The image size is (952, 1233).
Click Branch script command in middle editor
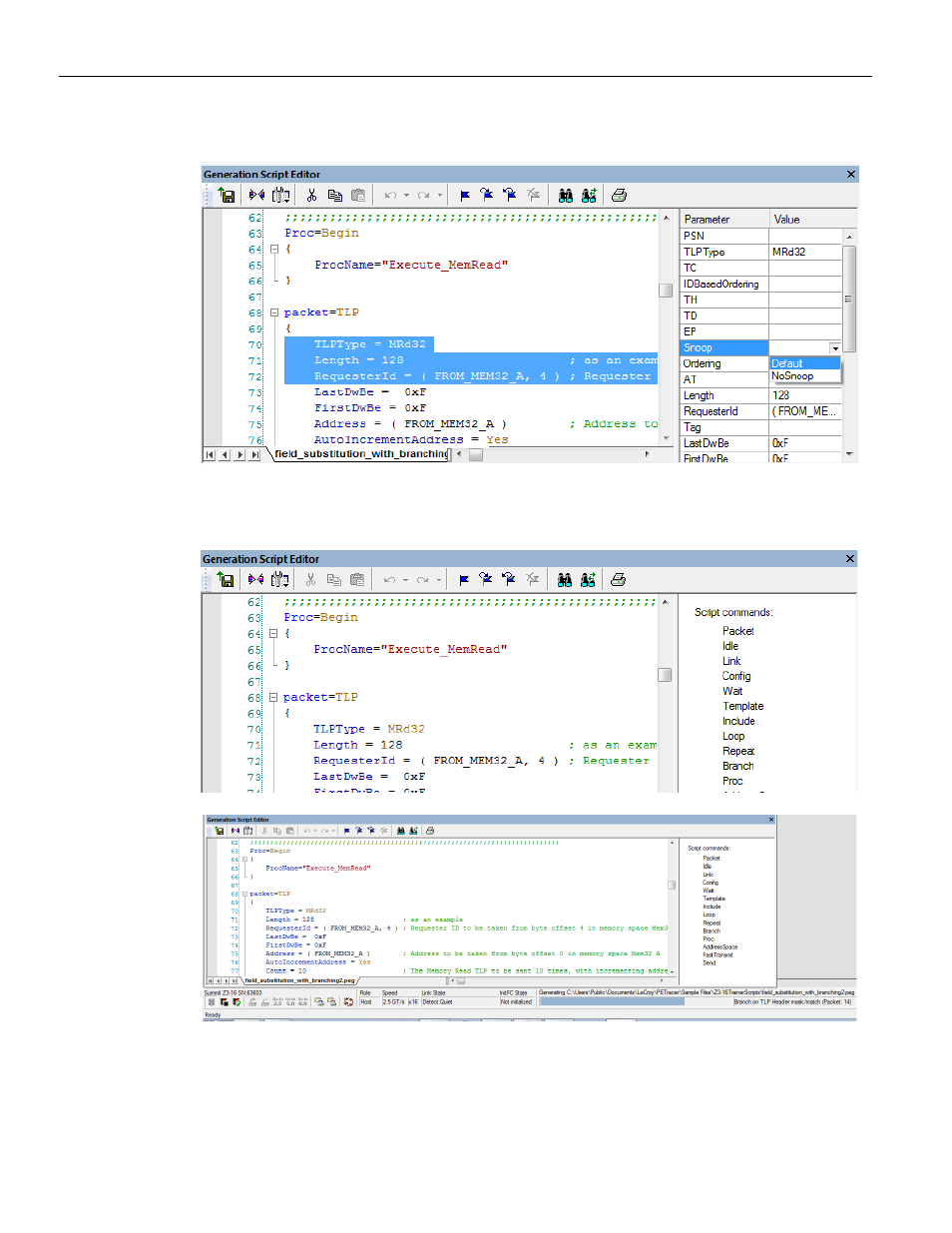click(738, 766)
